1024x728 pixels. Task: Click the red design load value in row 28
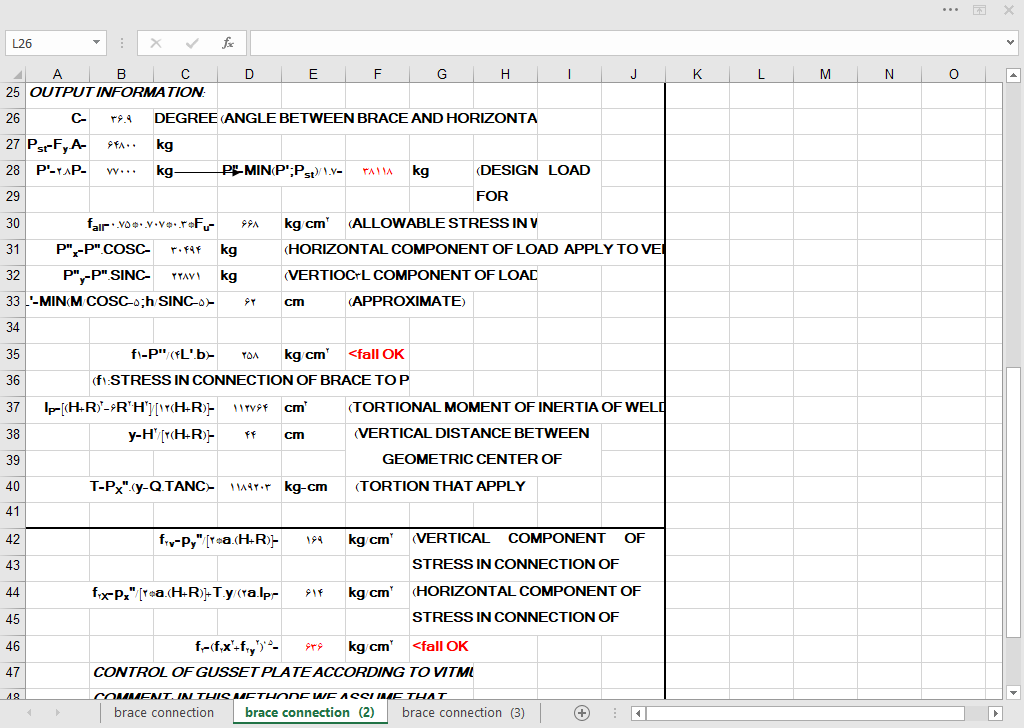(x=377, y=171)
